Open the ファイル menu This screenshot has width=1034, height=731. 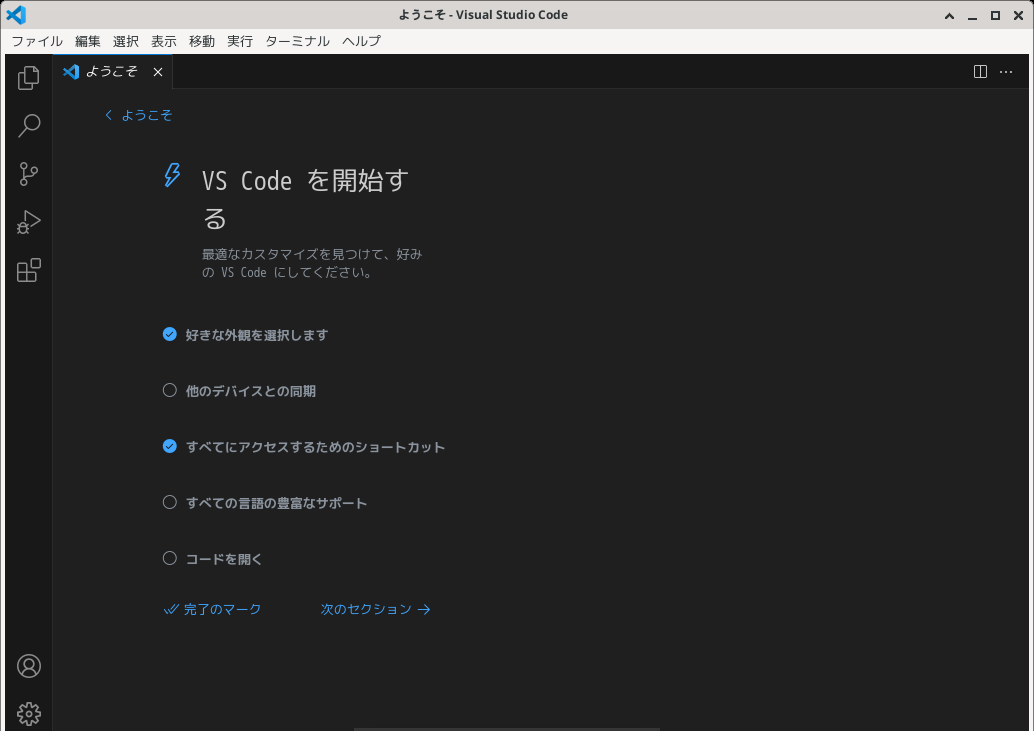[37, 41]
